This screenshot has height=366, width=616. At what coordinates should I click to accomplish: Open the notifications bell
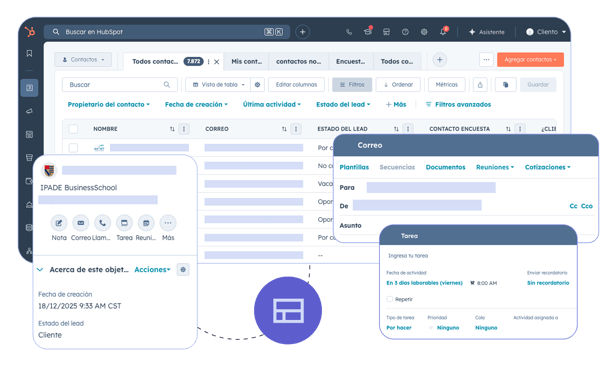click(444, 31)
